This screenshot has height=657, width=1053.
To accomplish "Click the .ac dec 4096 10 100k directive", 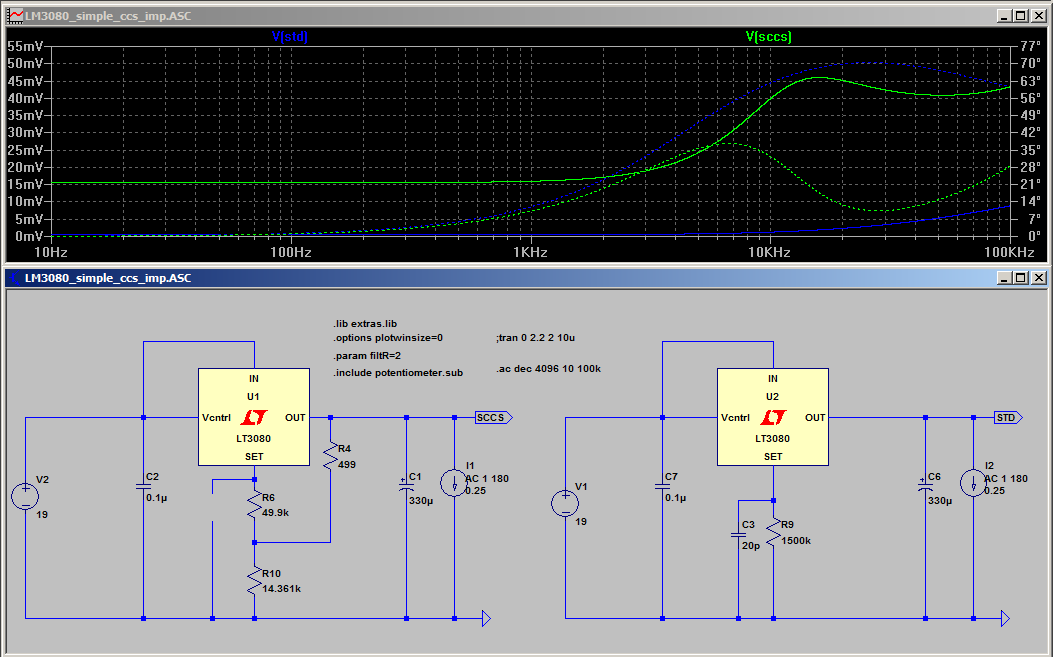I will [549, 369].
